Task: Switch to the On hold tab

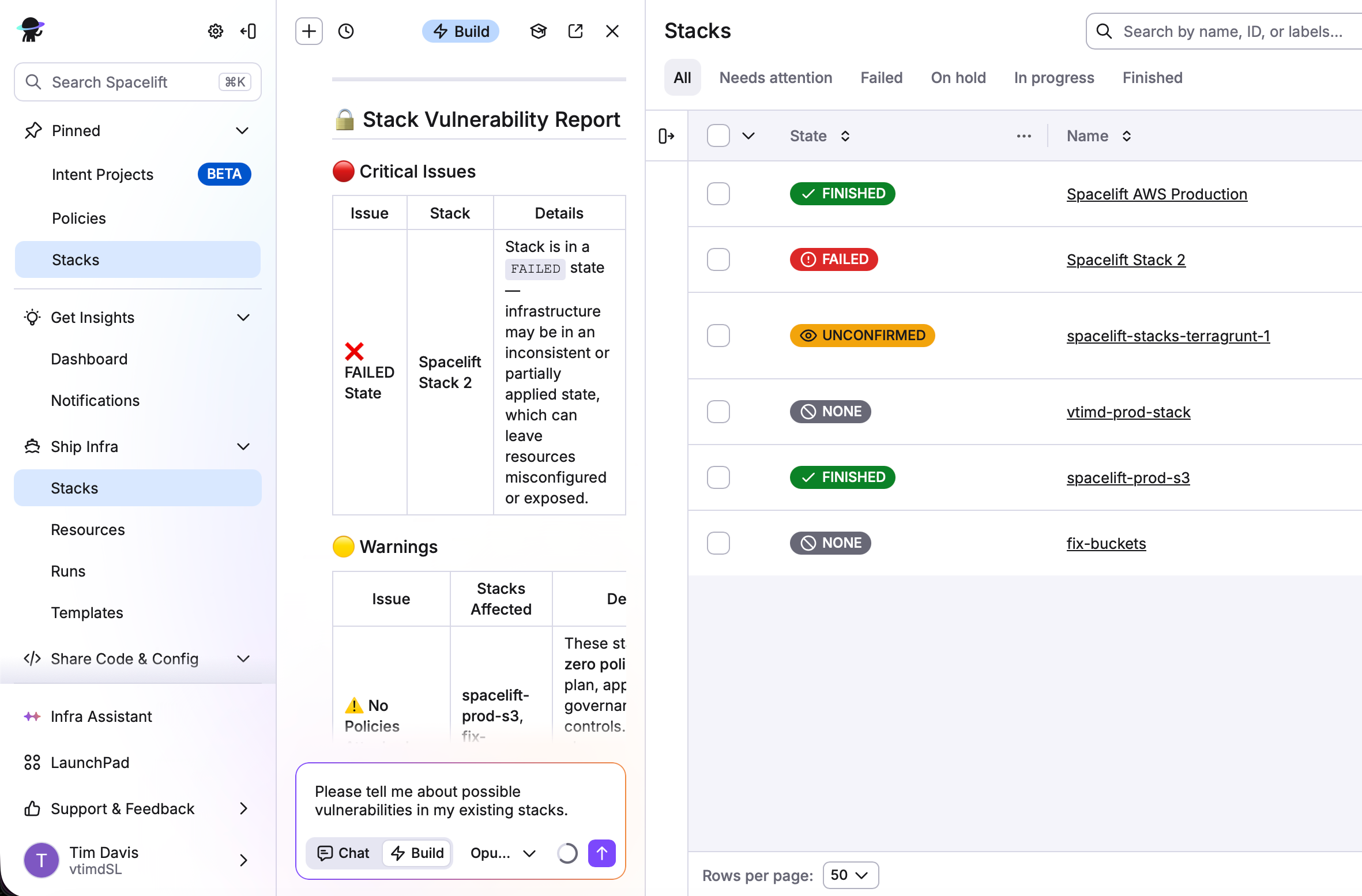Action: click(x=958, y=78)
